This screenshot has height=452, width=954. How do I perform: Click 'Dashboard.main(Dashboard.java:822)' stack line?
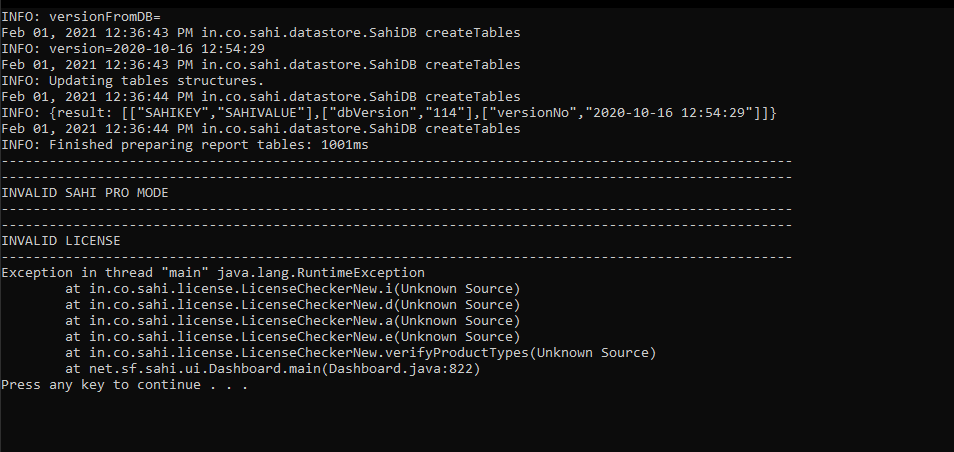point(273,369)
